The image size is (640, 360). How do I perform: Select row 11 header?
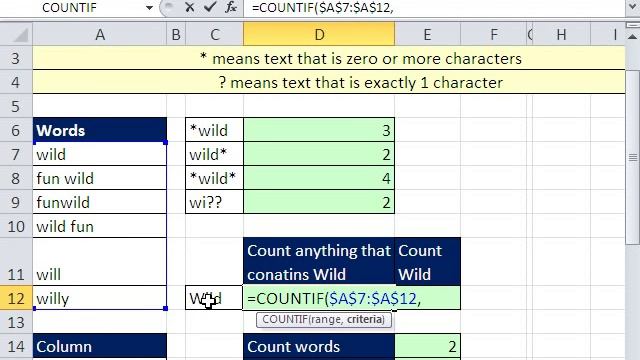click(x=16, y=262)
